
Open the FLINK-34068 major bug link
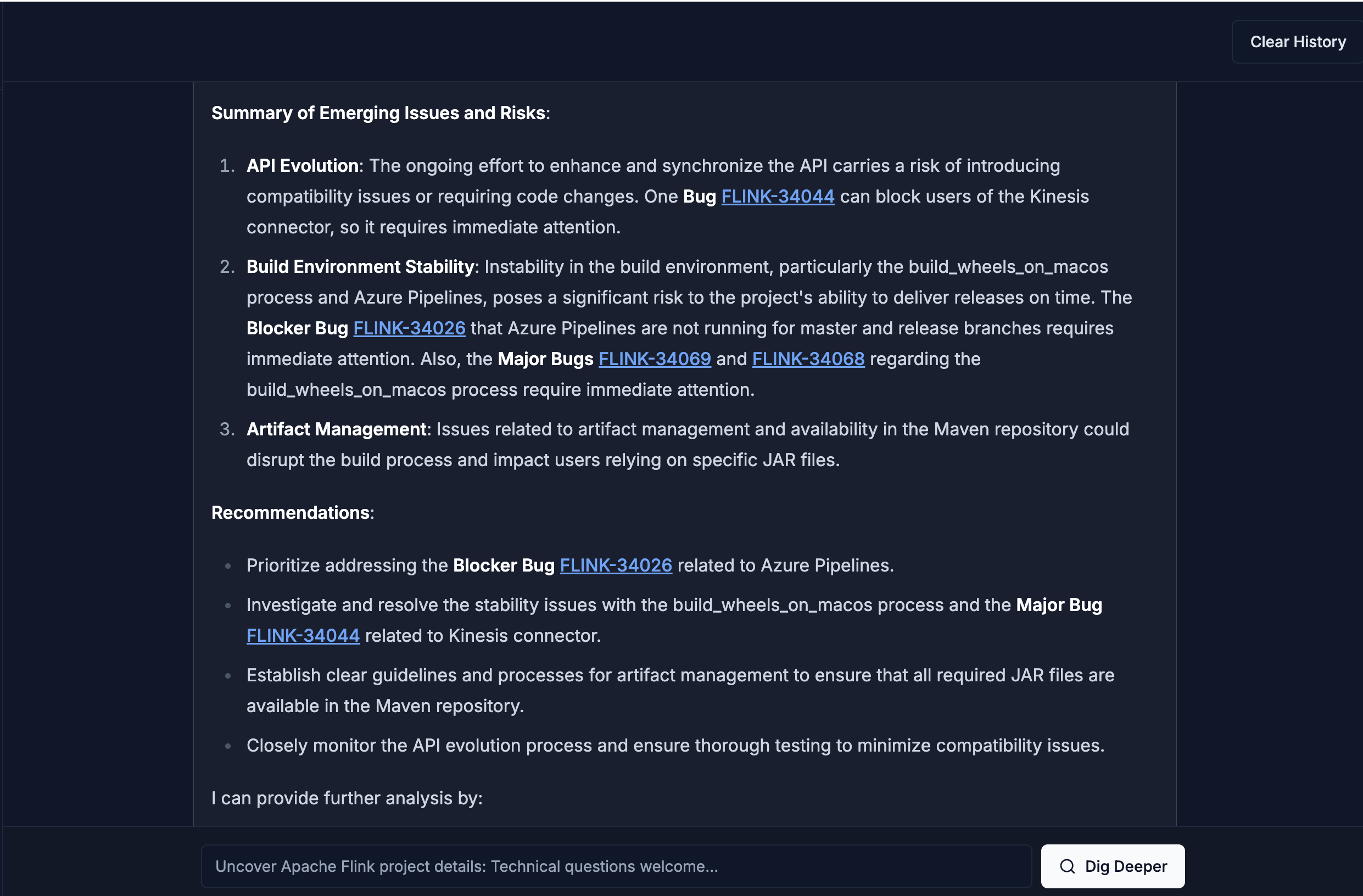point(807,359)
